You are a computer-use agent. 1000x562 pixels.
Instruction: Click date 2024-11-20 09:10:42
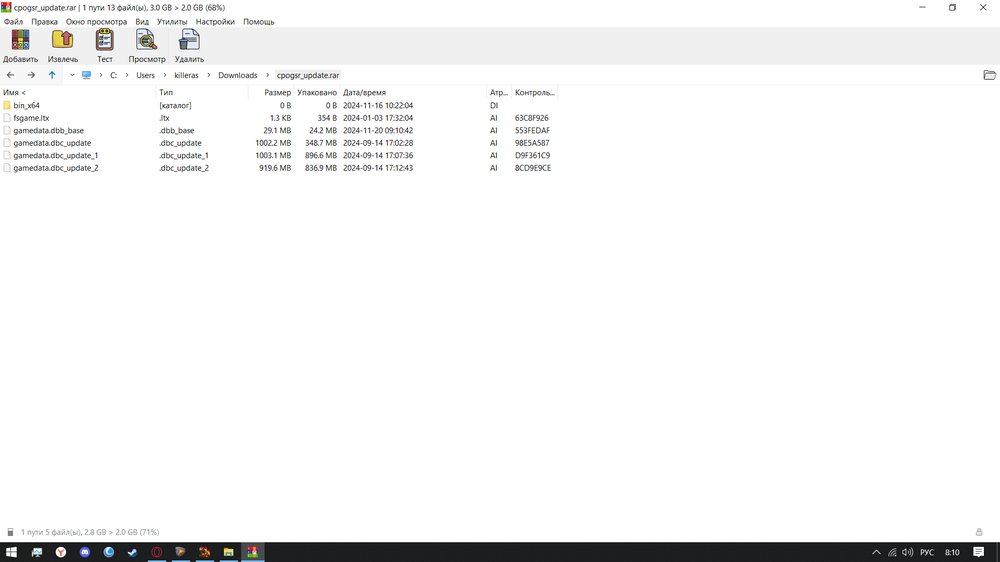point(378,131)
